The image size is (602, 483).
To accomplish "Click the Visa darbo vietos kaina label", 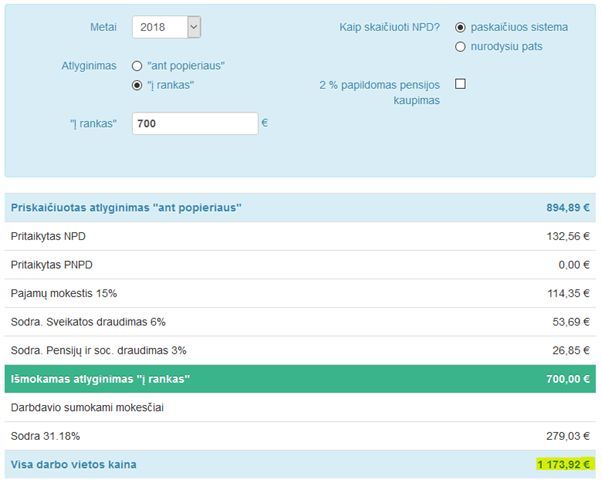I will [74, 465].
